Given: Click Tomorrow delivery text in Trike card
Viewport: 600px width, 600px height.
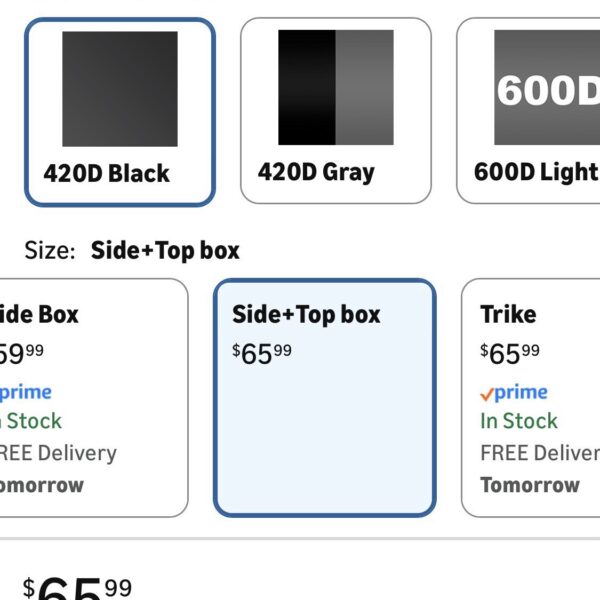Looking at the screenshot, I should pyautogui.click(x=530, y=485).
